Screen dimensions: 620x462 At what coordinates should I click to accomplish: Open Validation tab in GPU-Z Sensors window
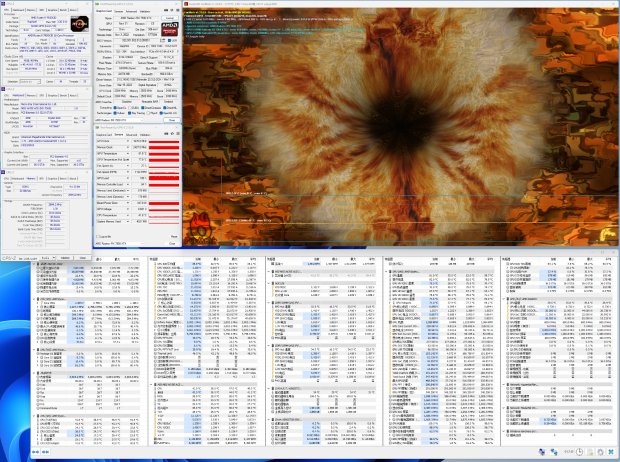click(x=145, y=135)
